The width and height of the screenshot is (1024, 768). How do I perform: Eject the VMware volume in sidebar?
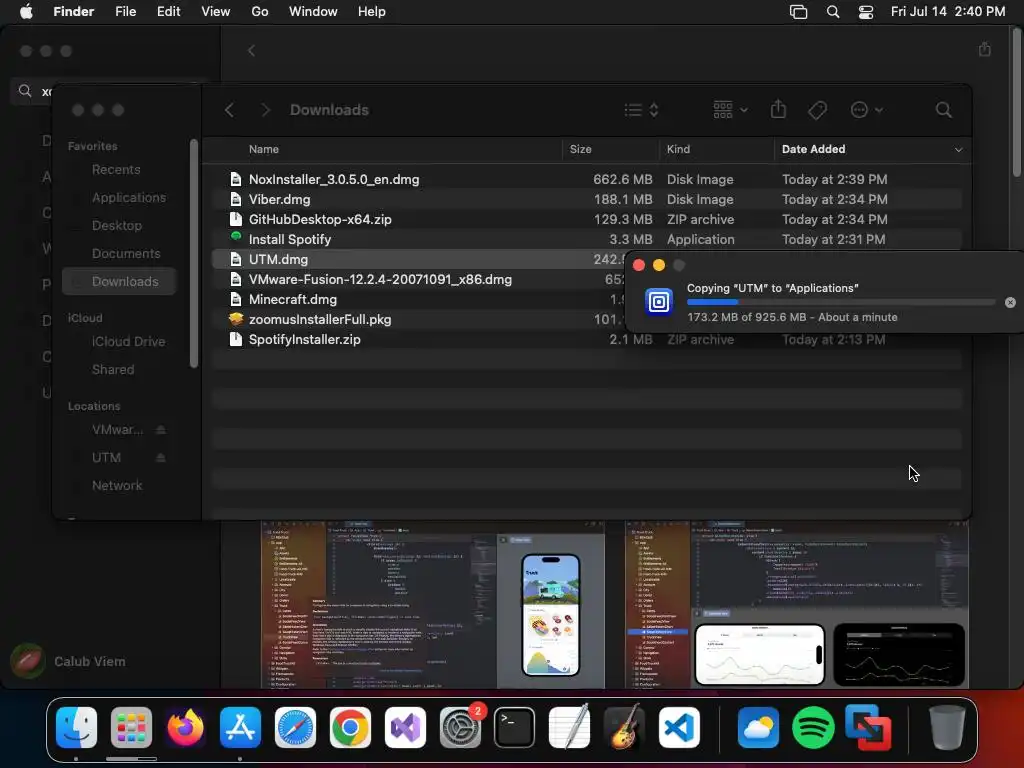pos(161,430)
